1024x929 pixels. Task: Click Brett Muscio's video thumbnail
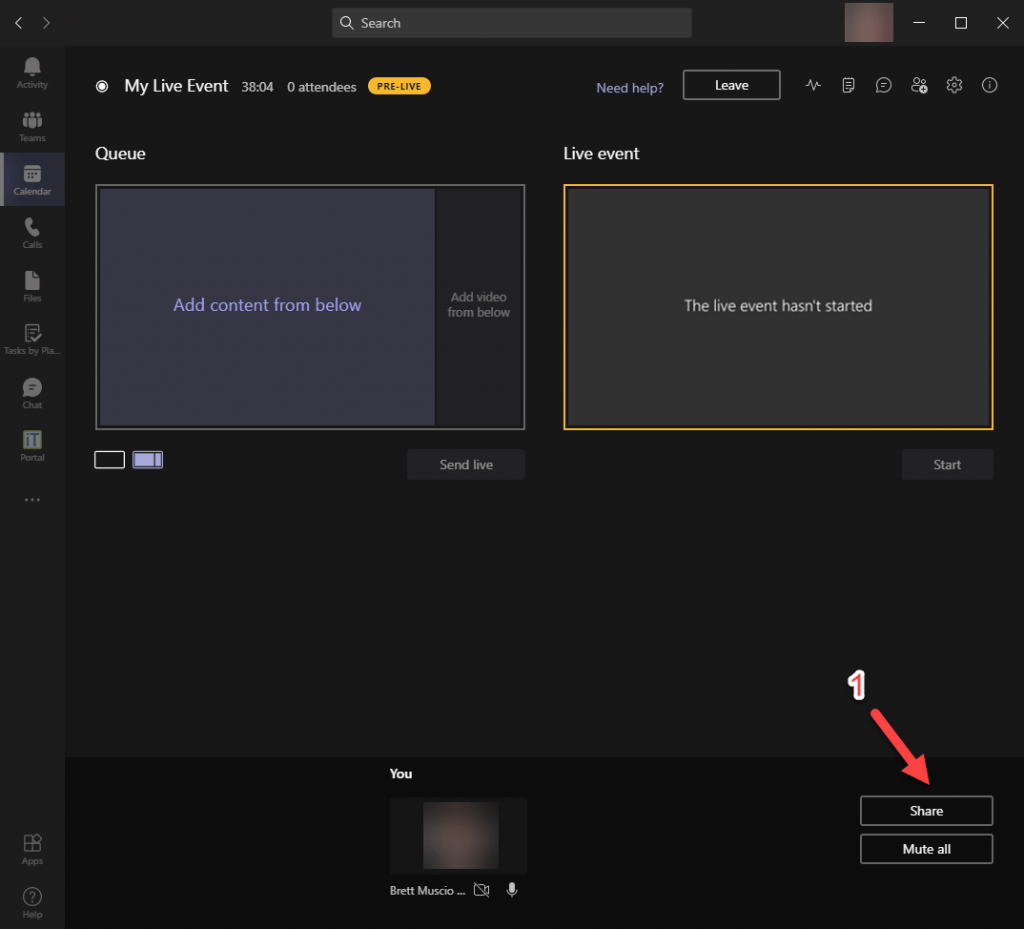point(457,836)
